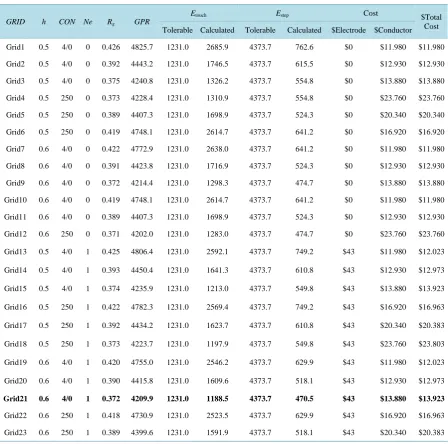448x444 pixels.
Task: Select the Grid8 row label
Action: (15, 166)
